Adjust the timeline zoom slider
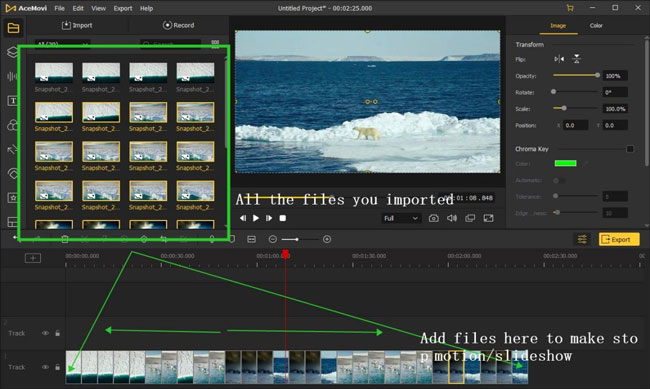This screenshot has width=650, height=389. (299, 239)
